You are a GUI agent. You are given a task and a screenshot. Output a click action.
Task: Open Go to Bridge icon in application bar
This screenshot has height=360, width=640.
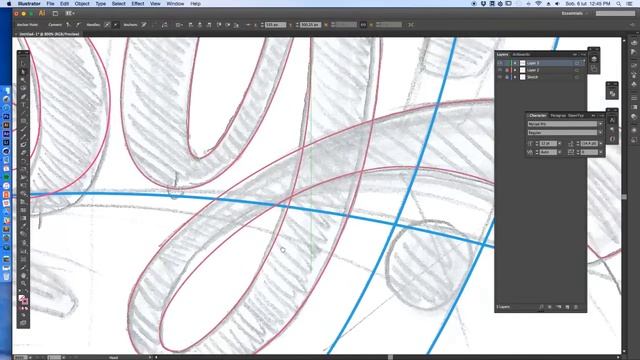click(x=55, y=13)
